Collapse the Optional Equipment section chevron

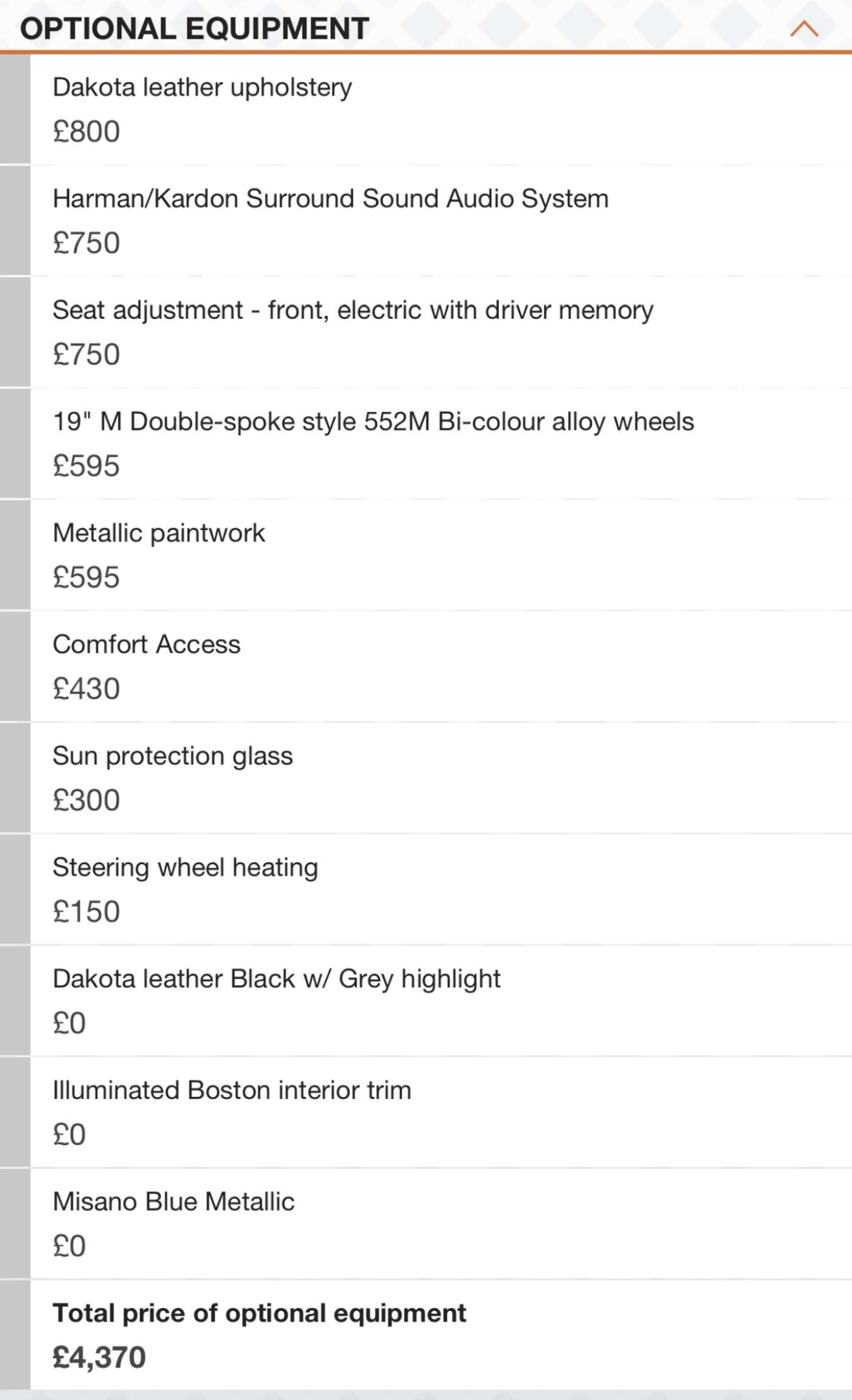(804, 28)
